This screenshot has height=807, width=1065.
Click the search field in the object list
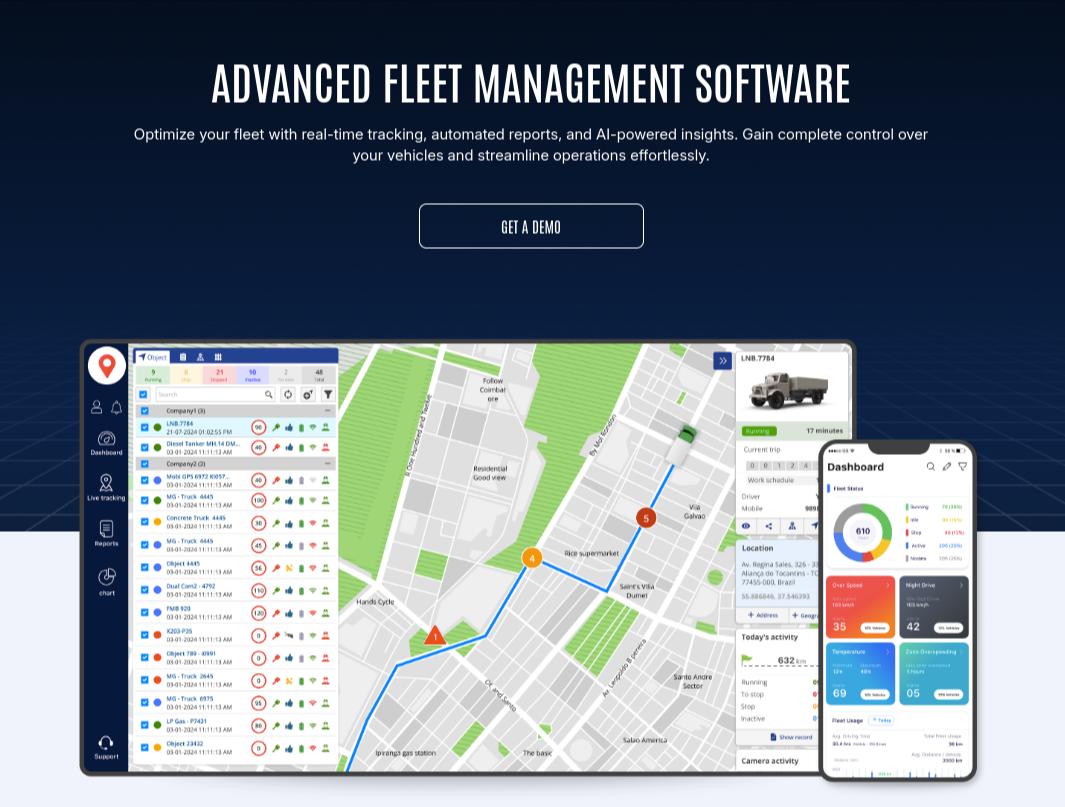(x=210, y=395)
